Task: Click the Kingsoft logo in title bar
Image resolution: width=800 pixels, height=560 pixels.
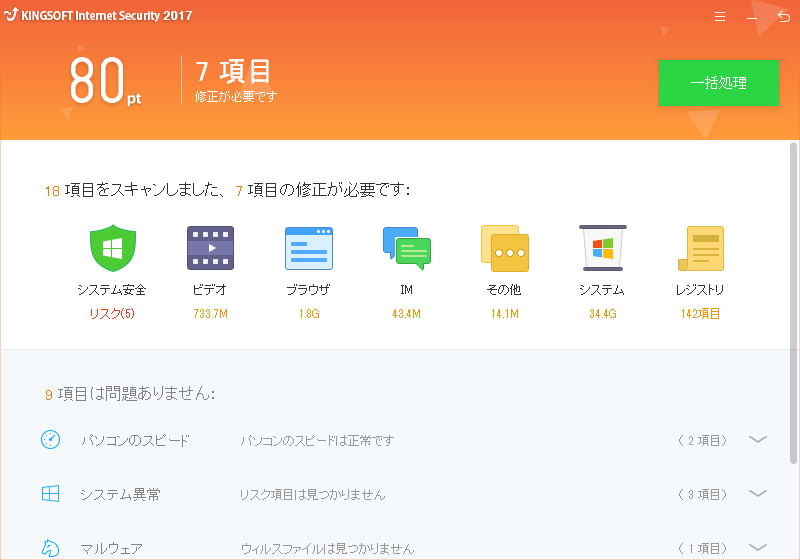Action: [x=11, y=15]
